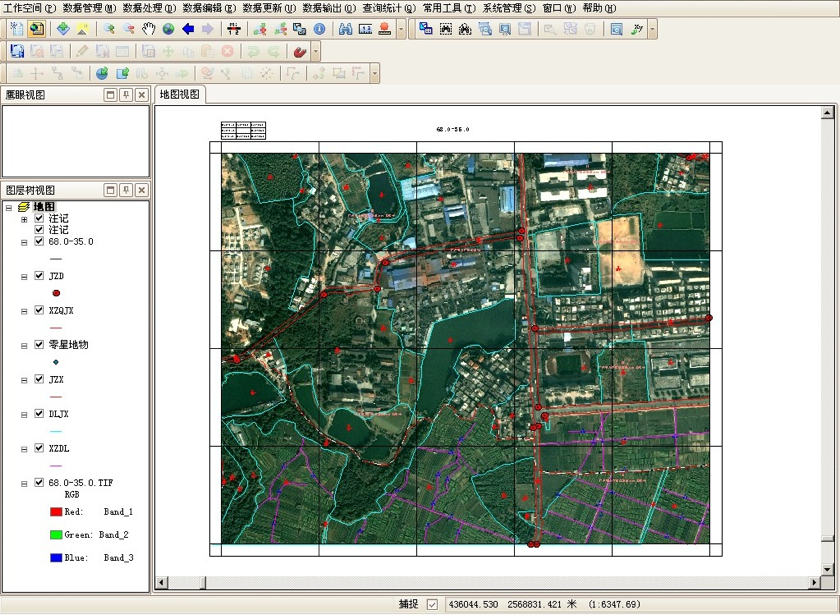The image size is (840, 615).
Task: Hide the 68.0-35.0.TIF raster layer
Action: (39, 483)
